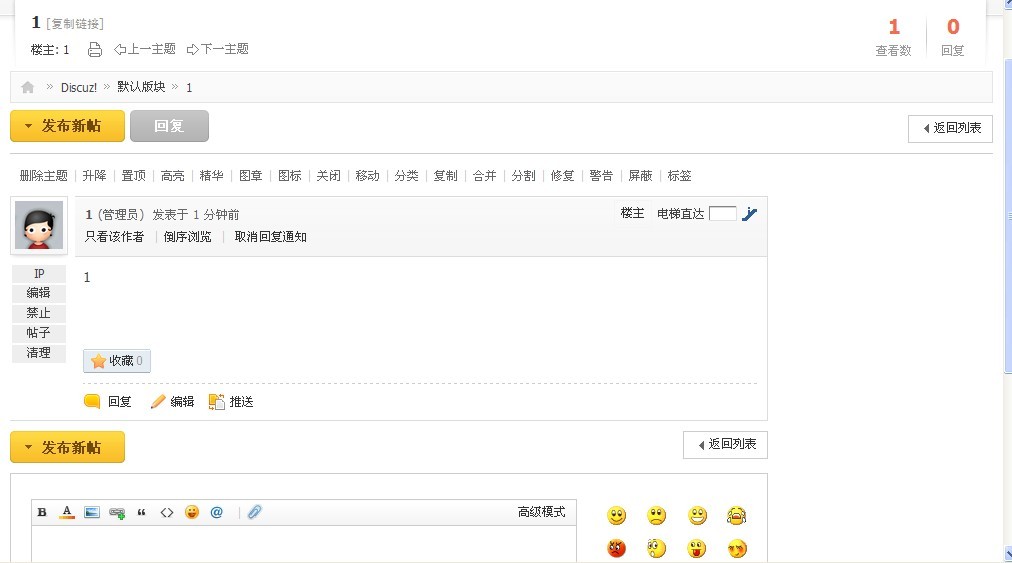Click code icon in editor toolbar
This screenshot has height=563, width=1012.
point(167,513)
